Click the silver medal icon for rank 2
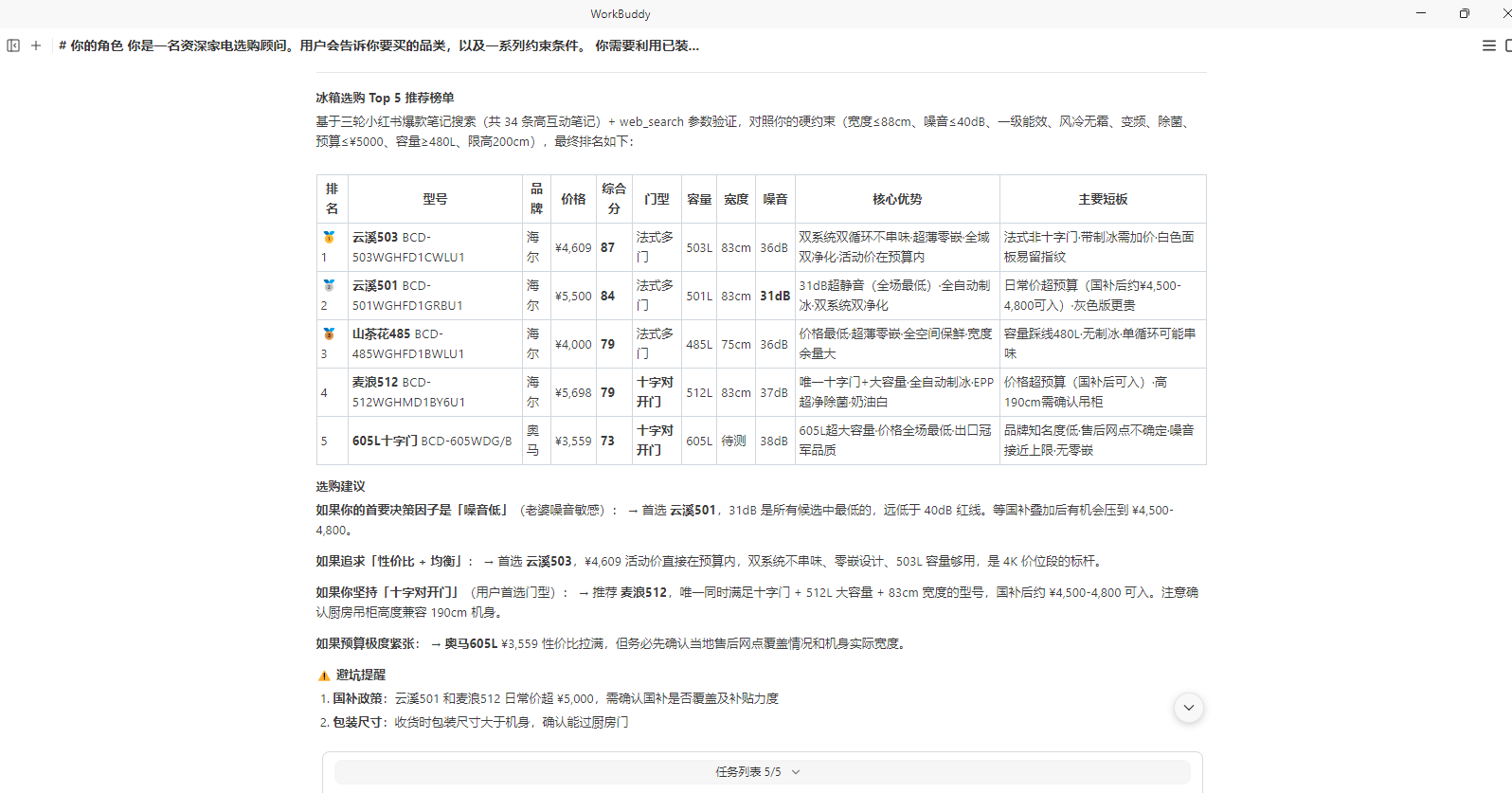This screenshot has width=1512, height=793. coord(329,285)
